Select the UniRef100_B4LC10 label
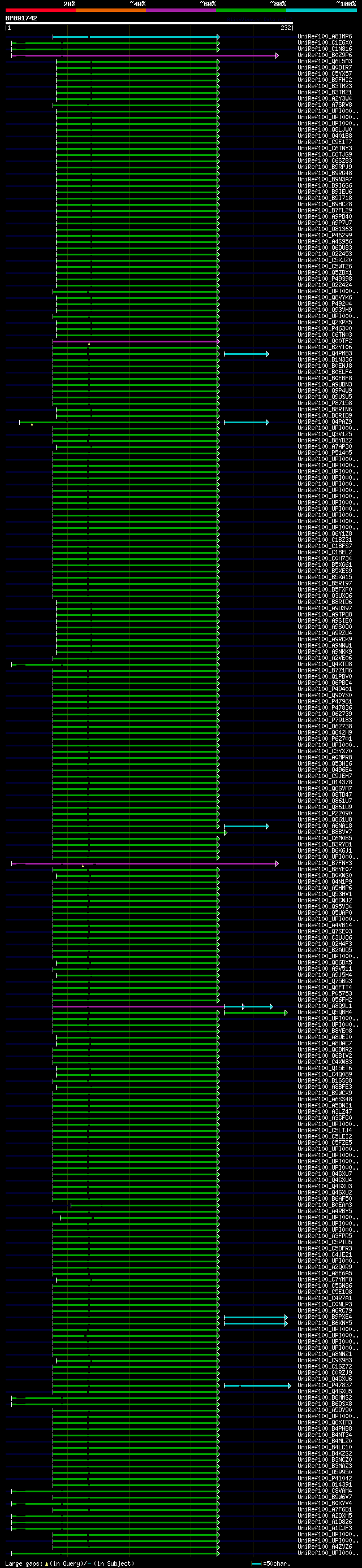The image size is (362, 1568). click(325, 1448)
